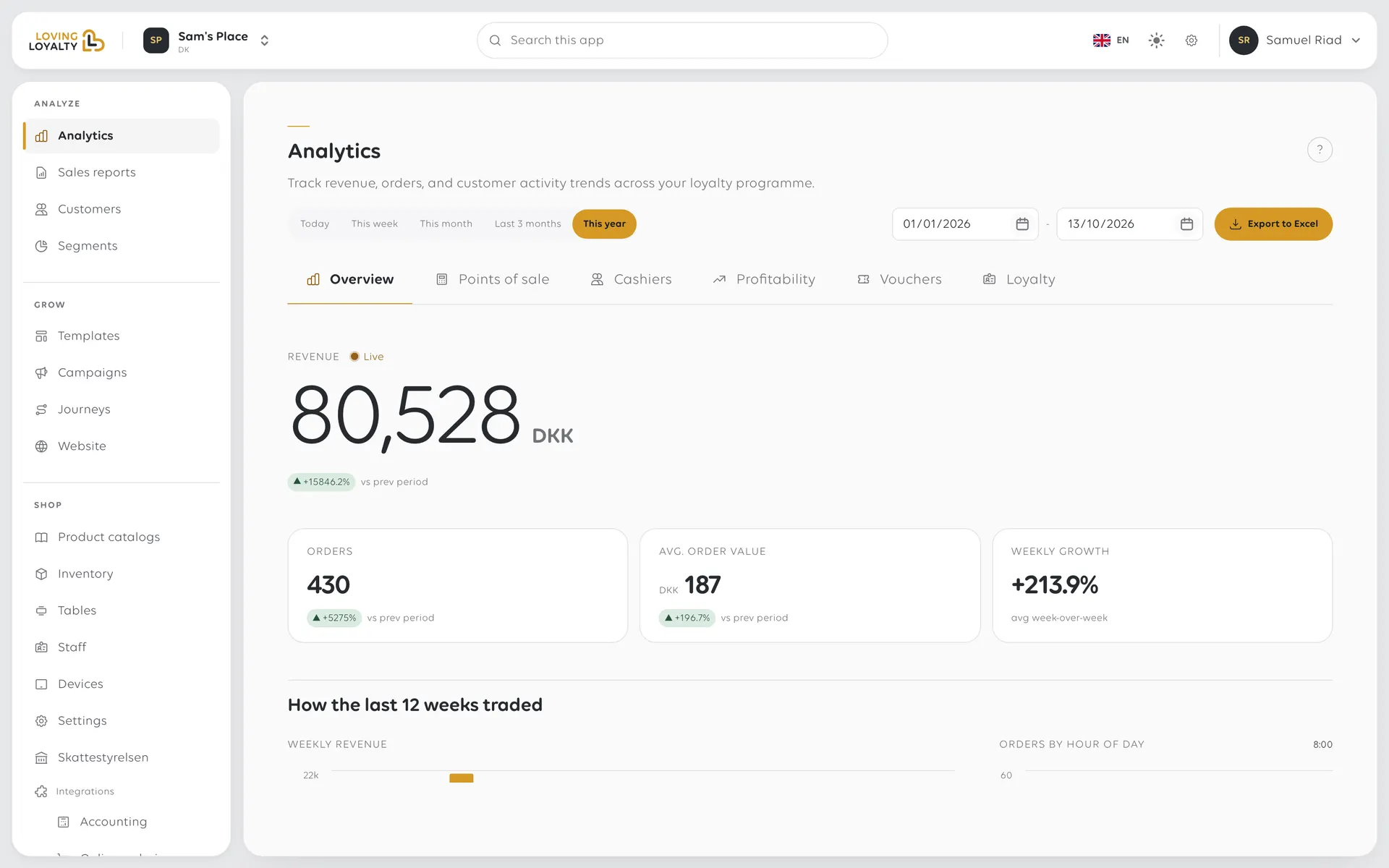Click Export to Excel button
The width and height of the screenshot is (1389, 868).
(x=1273, y=224)
